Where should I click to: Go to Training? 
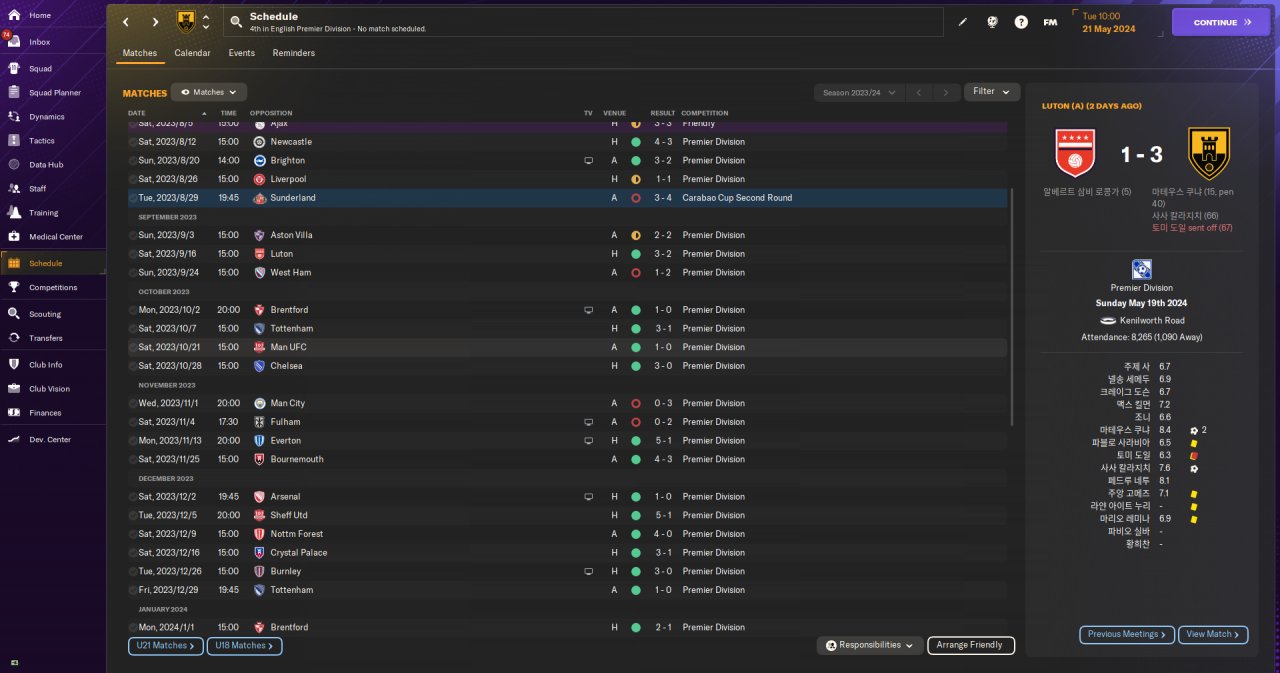(43, 213)
